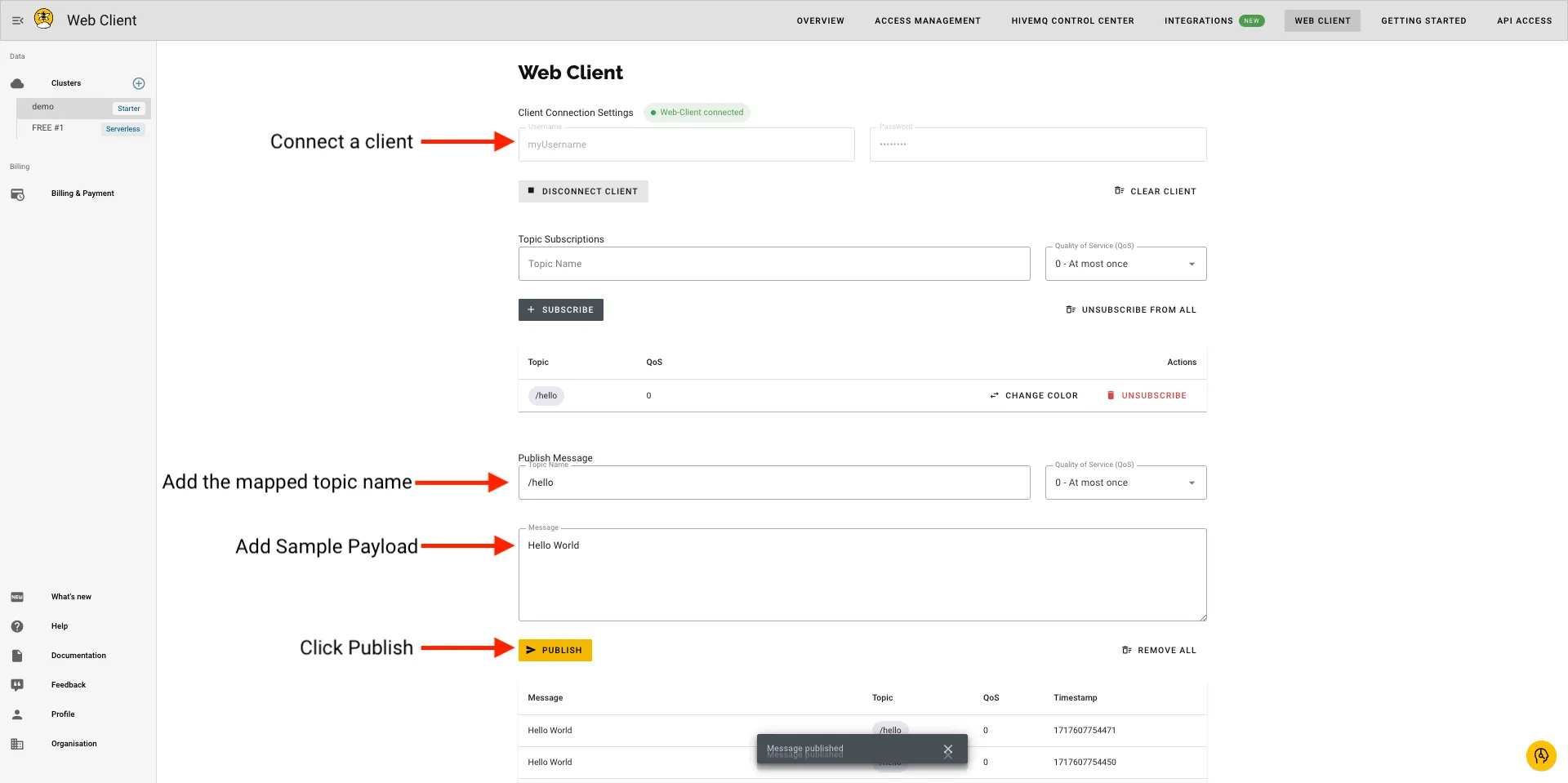
Task: Click the HiveMQ bee logo
Action: (x=44, y=19)
